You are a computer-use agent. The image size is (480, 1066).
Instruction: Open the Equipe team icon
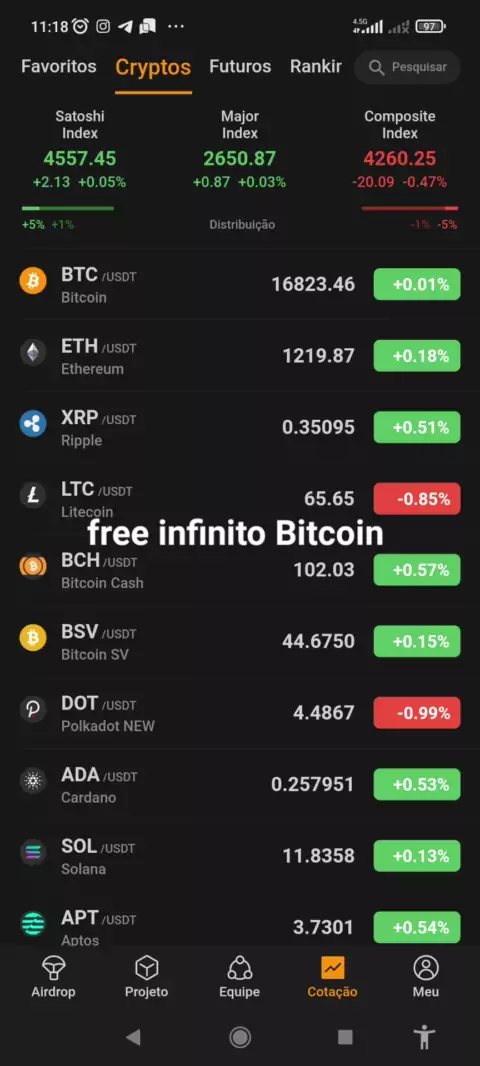click(x=239, y=967)
